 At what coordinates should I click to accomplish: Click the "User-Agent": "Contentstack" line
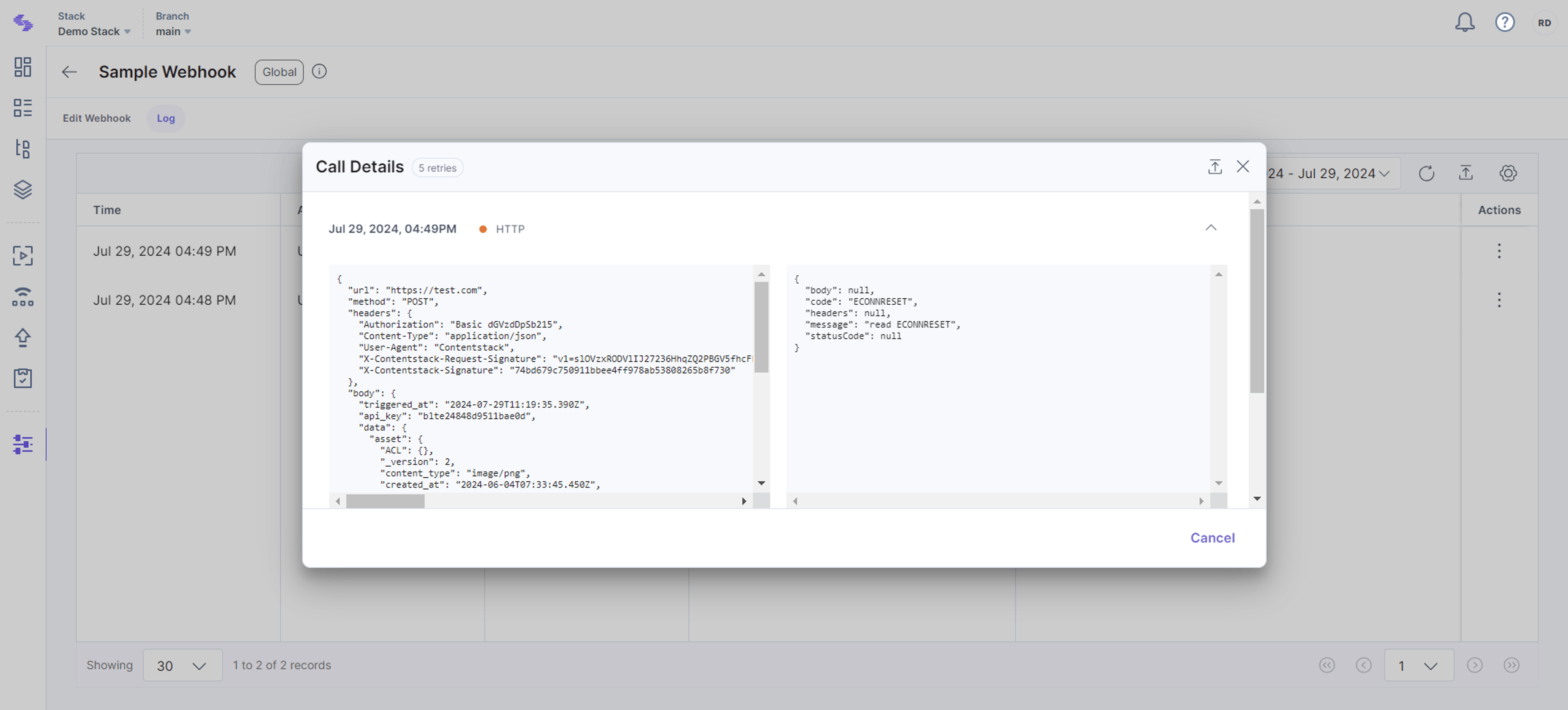[437, 348]
